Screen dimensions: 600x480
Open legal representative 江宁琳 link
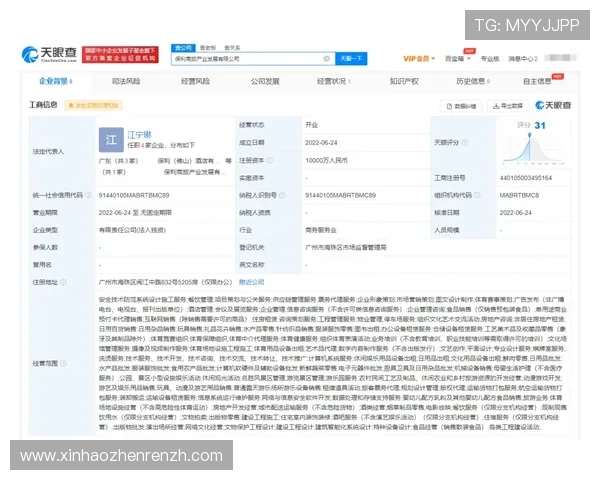pyautogui.click(x=139, y=135)
